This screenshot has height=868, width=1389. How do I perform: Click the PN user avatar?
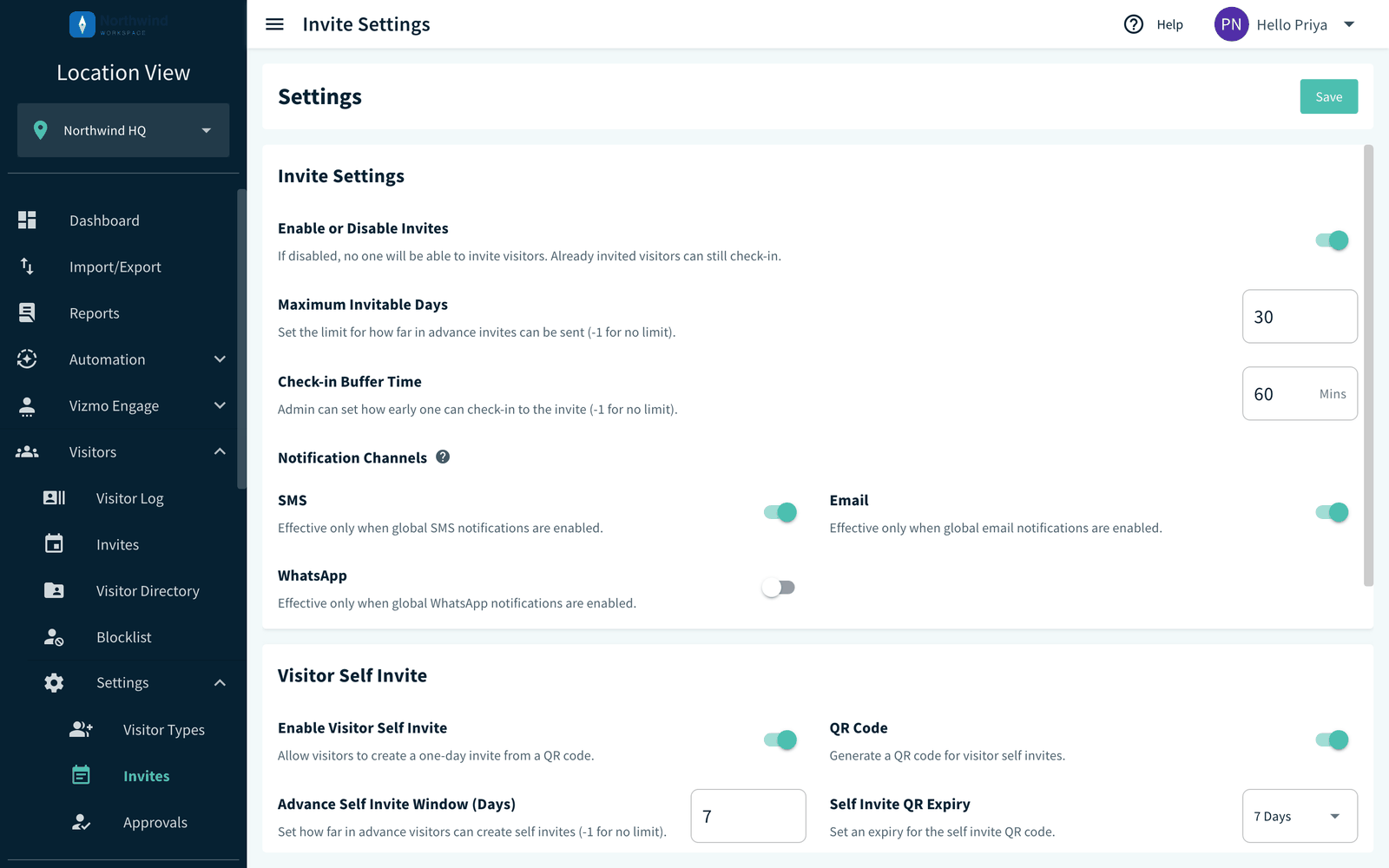pyautogui.click(x=1231, y=24)
